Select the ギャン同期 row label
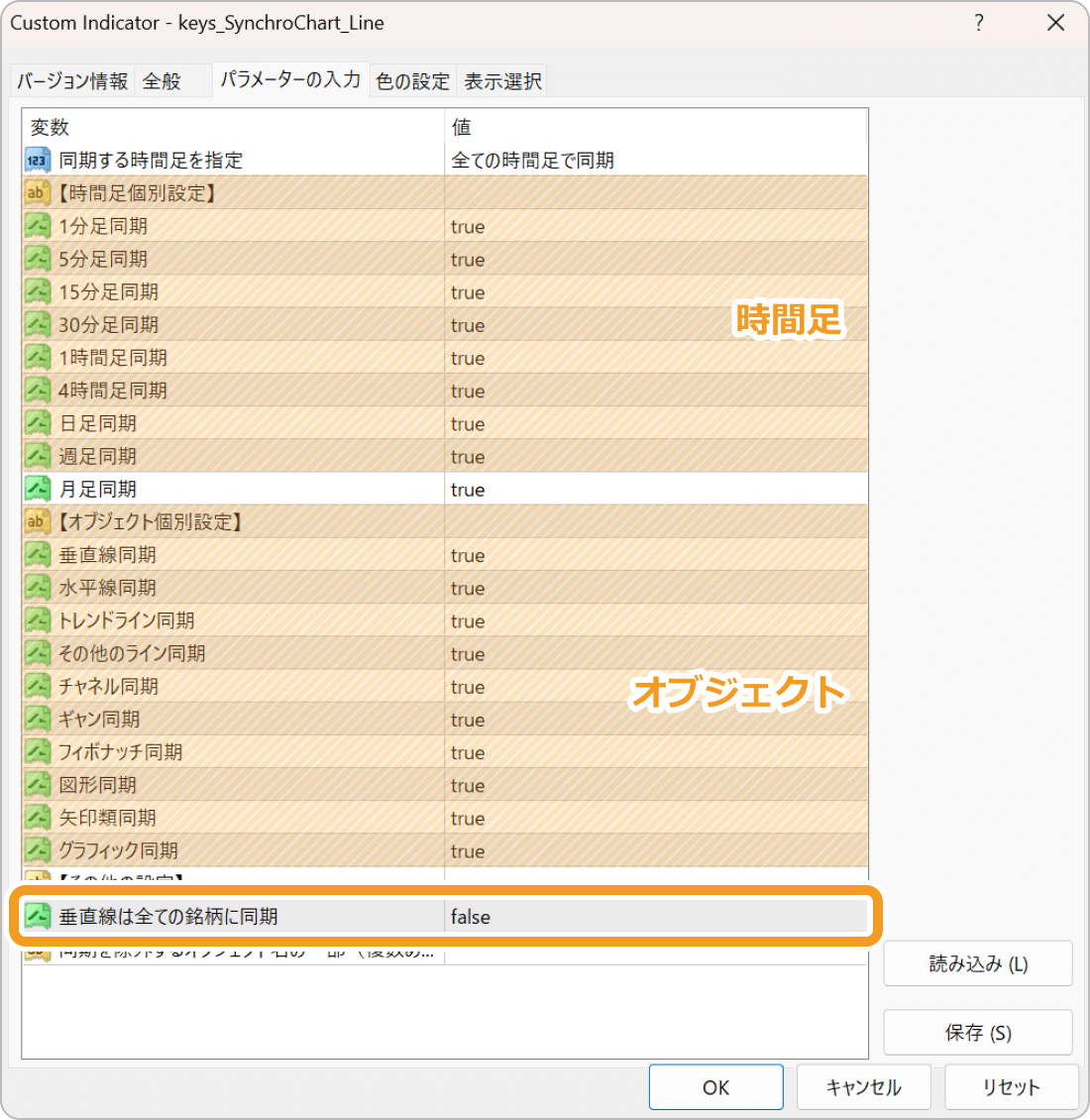The image size is (1090, 1120). pos(98,720)
